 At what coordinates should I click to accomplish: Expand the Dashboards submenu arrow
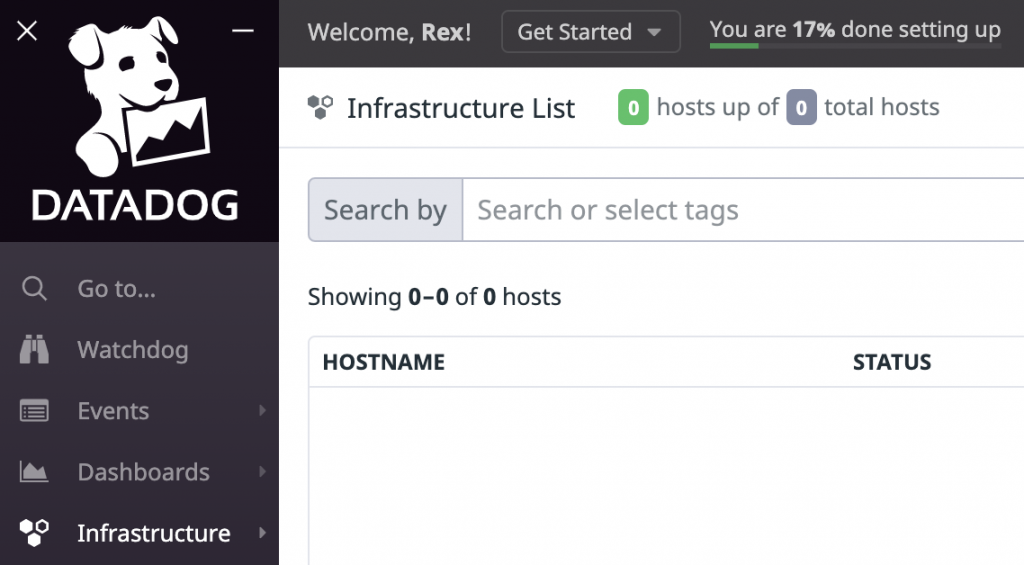[x=262, y=472]
